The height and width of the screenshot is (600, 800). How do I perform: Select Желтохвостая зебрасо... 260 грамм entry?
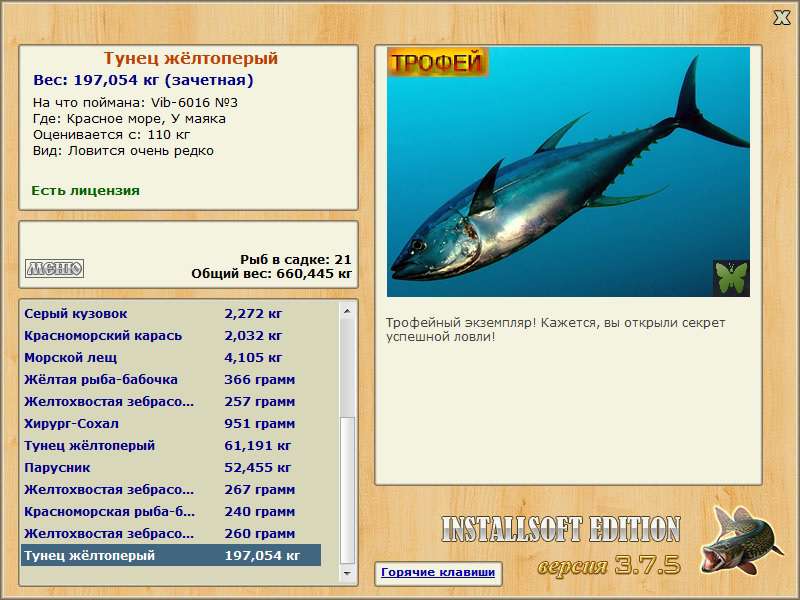[171, 533]
